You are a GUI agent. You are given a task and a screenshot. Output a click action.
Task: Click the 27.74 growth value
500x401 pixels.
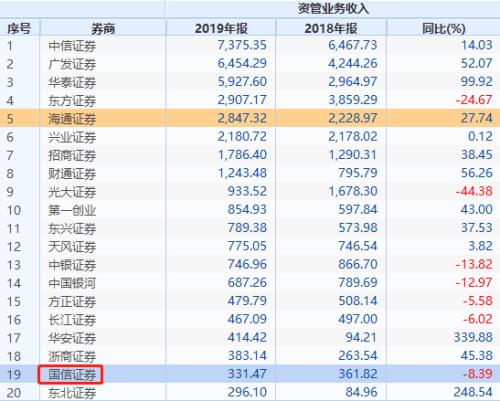tap(476, 118)
